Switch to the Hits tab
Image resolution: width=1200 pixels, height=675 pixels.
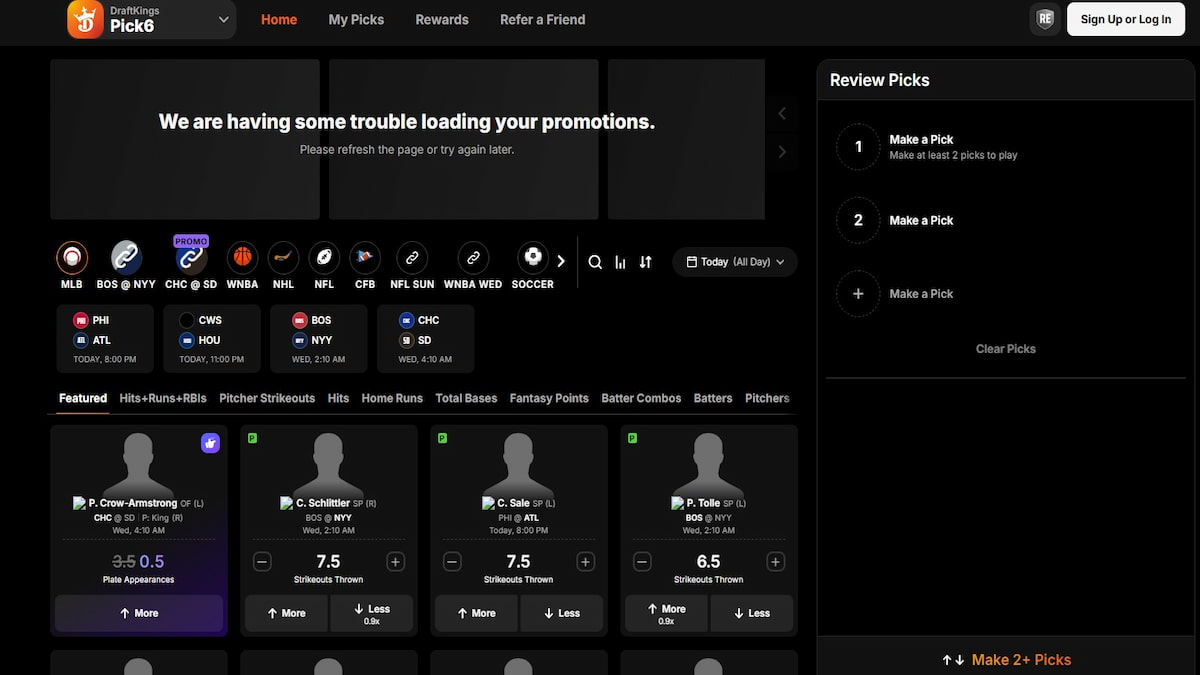tap(338, 398)
